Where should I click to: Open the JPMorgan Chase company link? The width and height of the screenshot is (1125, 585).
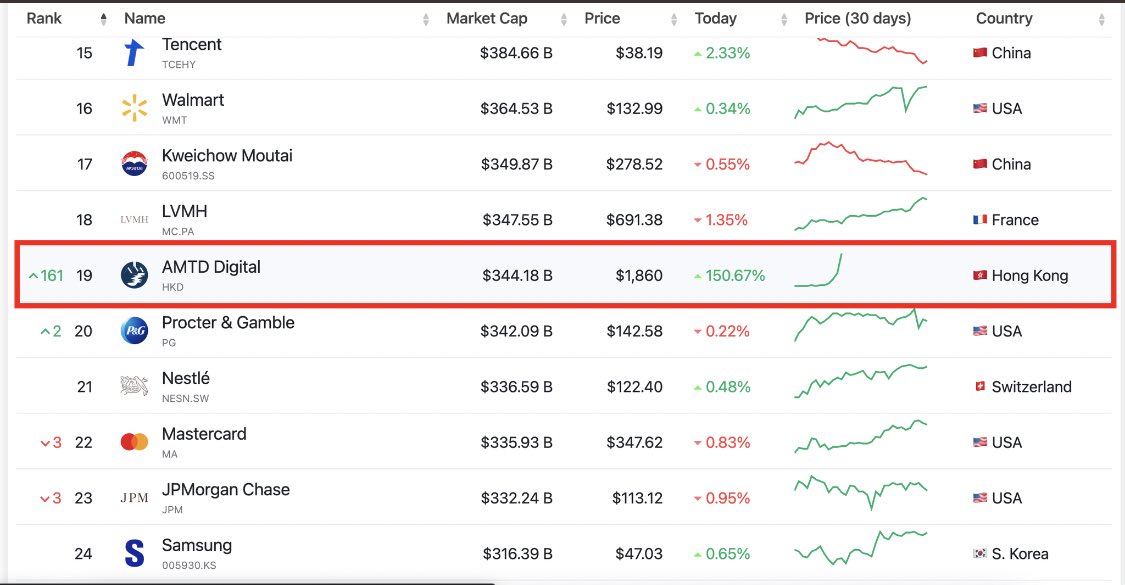[x=226, y=490]
